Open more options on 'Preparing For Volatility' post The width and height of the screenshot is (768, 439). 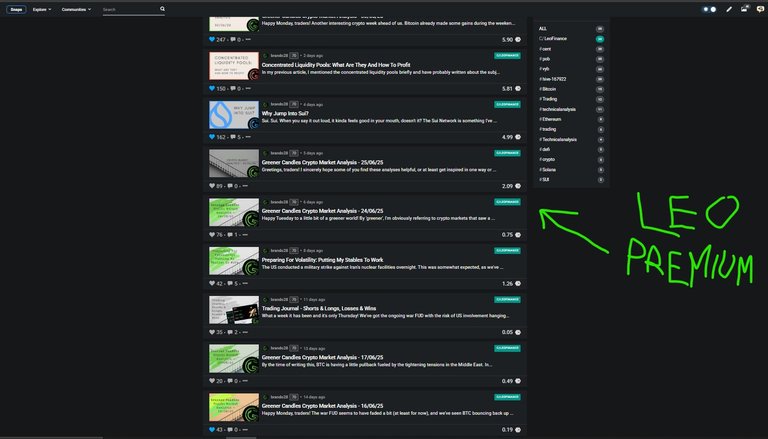pos(245,284)
